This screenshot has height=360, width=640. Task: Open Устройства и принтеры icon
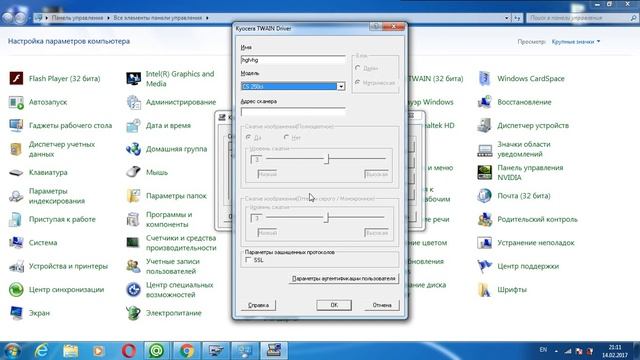[x=16, y=266]
